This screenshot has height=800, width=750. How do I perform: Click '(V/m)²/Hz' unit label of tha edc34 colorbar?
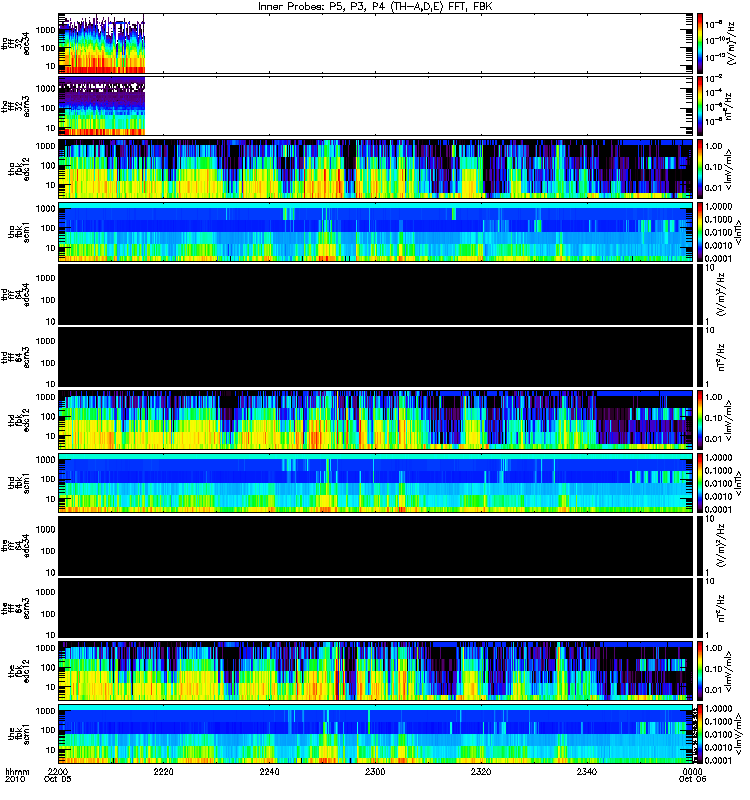[x=731, y=43]
